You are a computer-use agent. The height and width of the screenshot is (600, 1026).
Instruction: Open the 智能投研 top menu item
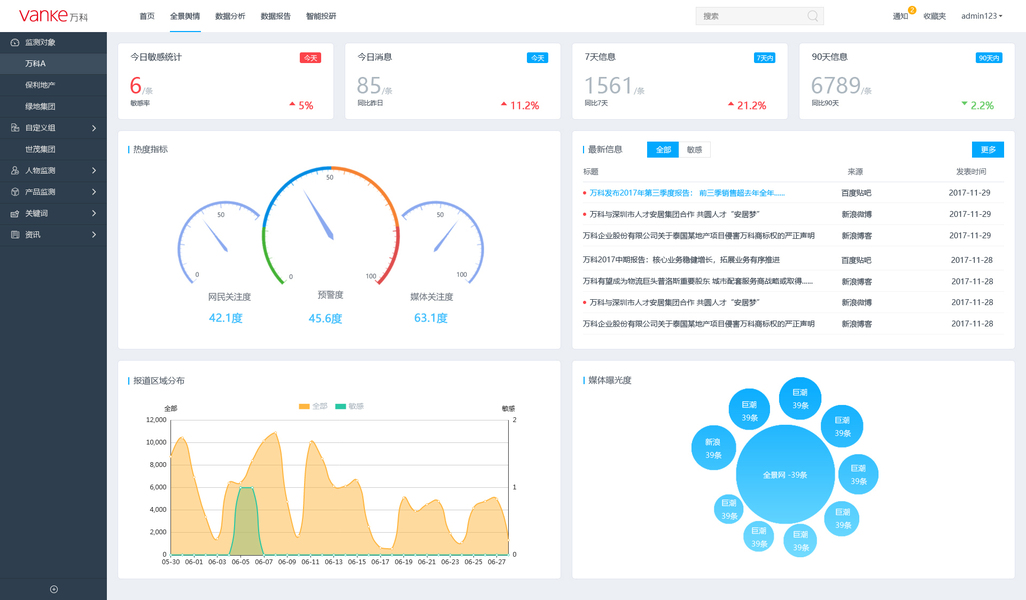[321, 16]
